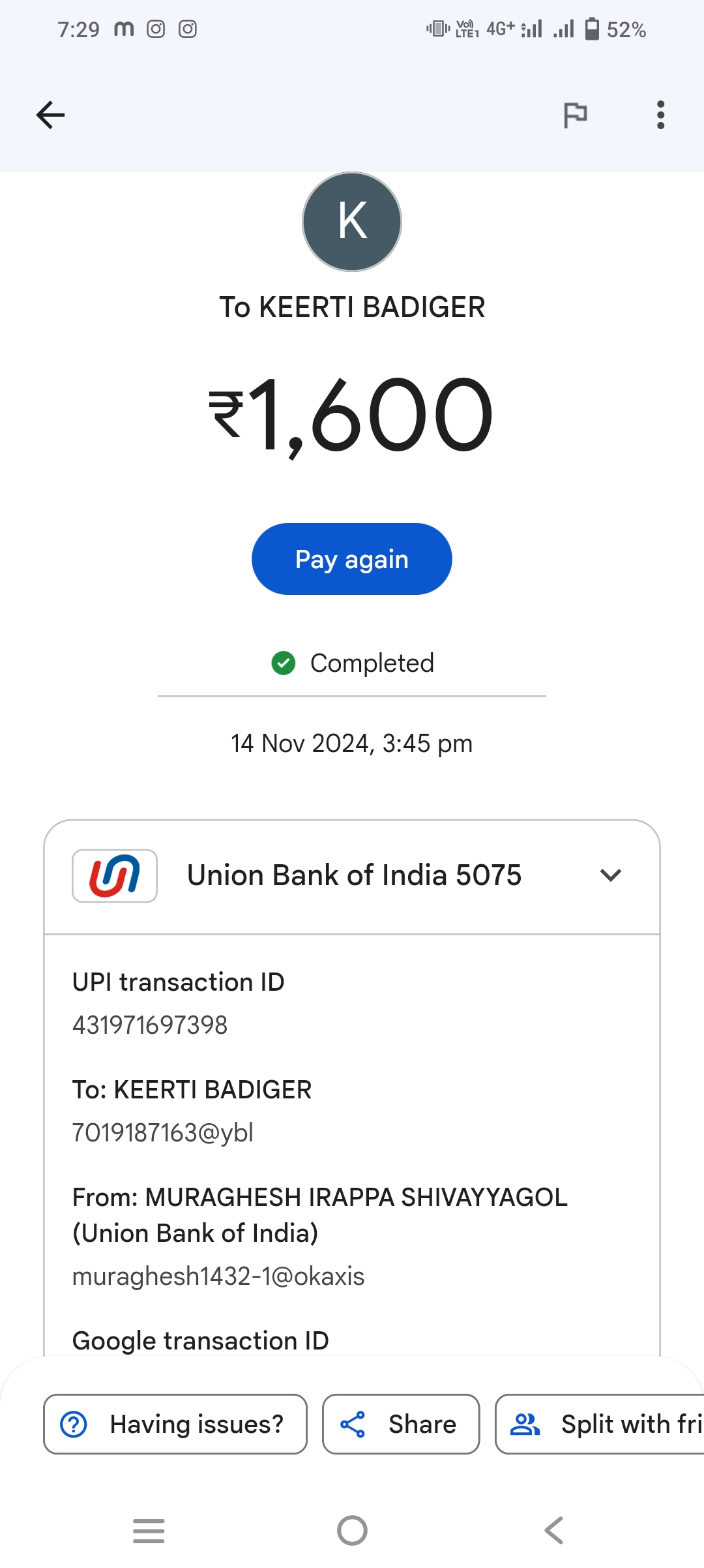Tap the Having issues? button
704x1568 pixels.
[175, 1424]
